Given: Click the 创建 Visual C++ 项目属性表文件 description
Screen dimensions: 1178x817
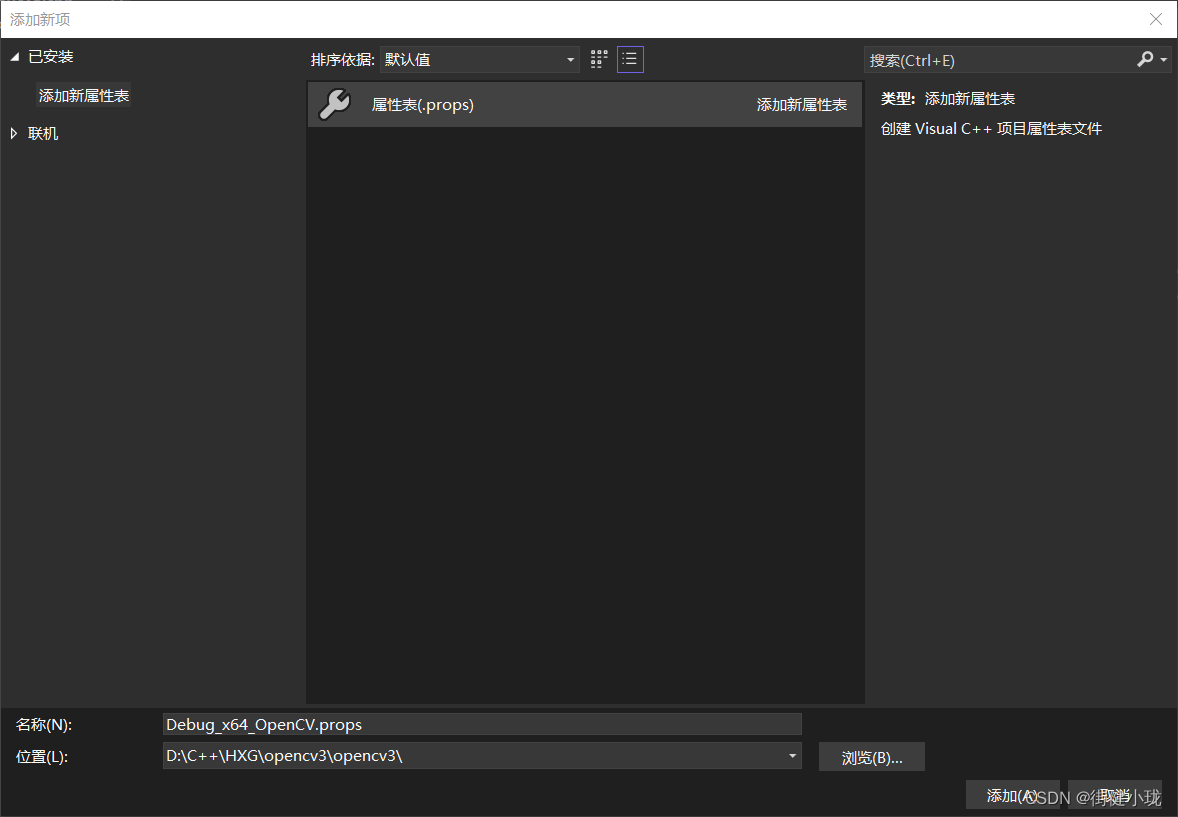Looking at the screenshot, I should pos(991,129).
